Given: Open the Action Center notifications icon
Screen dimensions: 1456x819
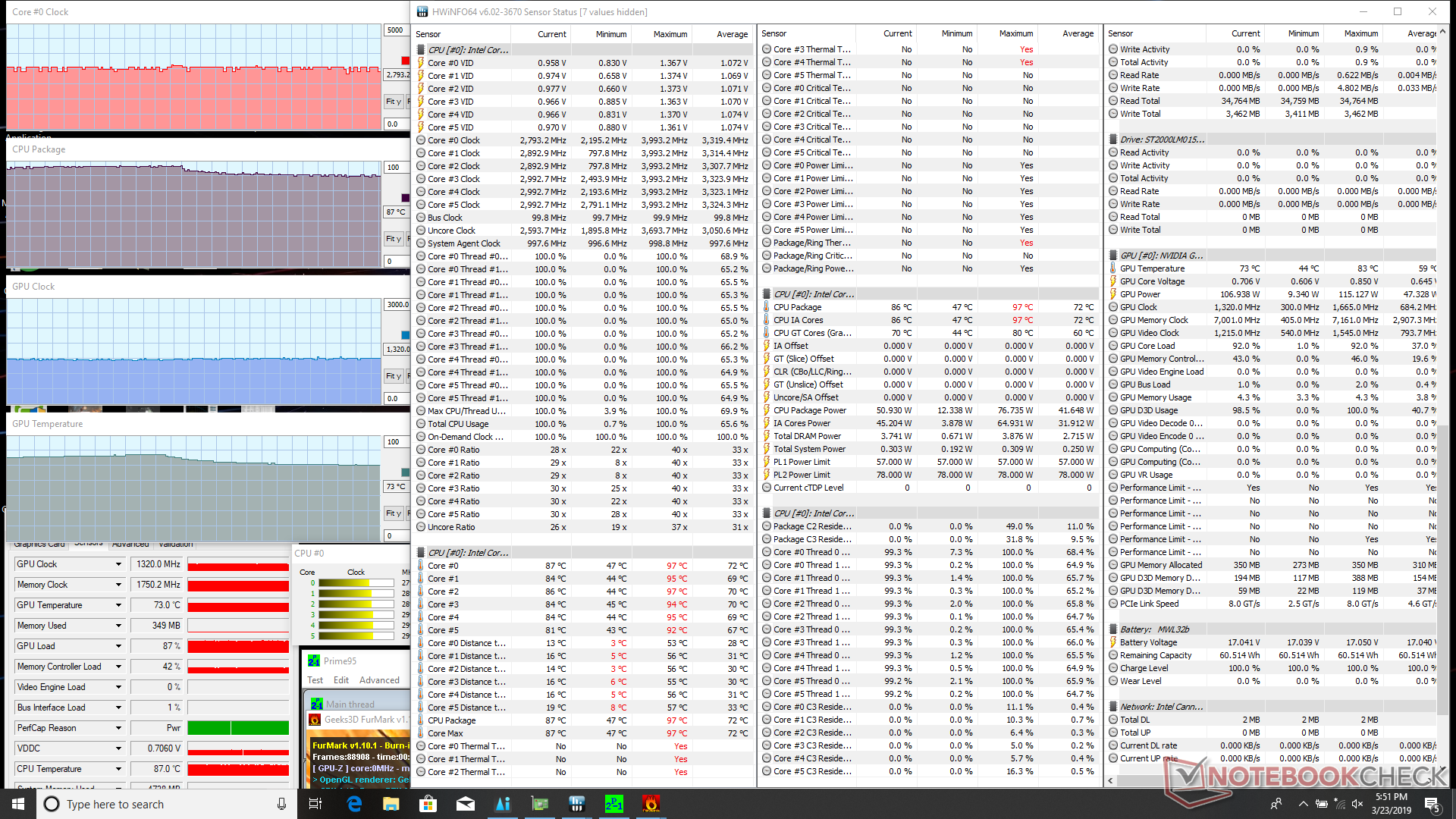Looking at the screenshot, I should (1431, 804).
